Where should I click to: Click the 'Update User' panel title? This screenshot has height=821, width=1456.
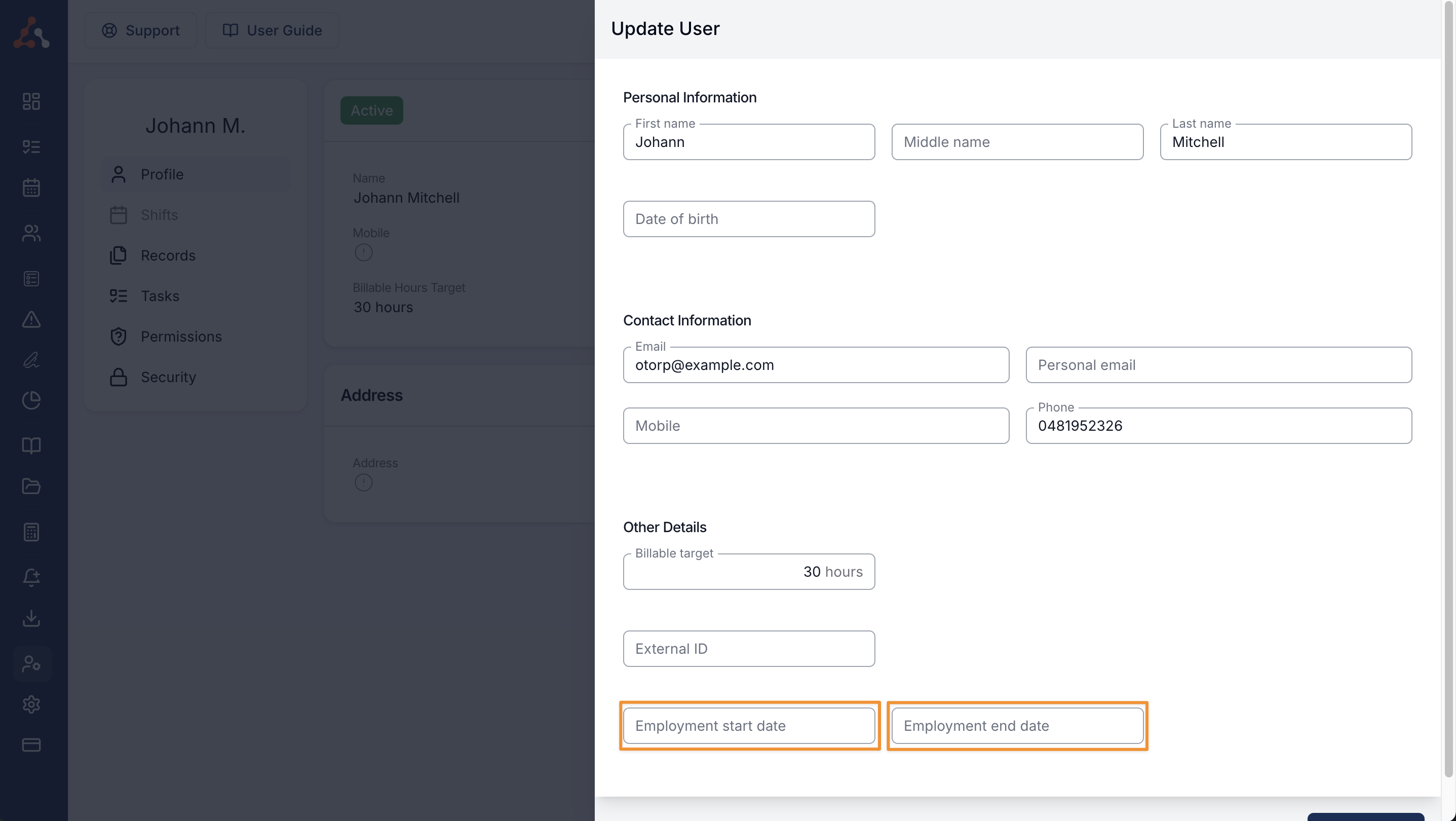(665, 28)
